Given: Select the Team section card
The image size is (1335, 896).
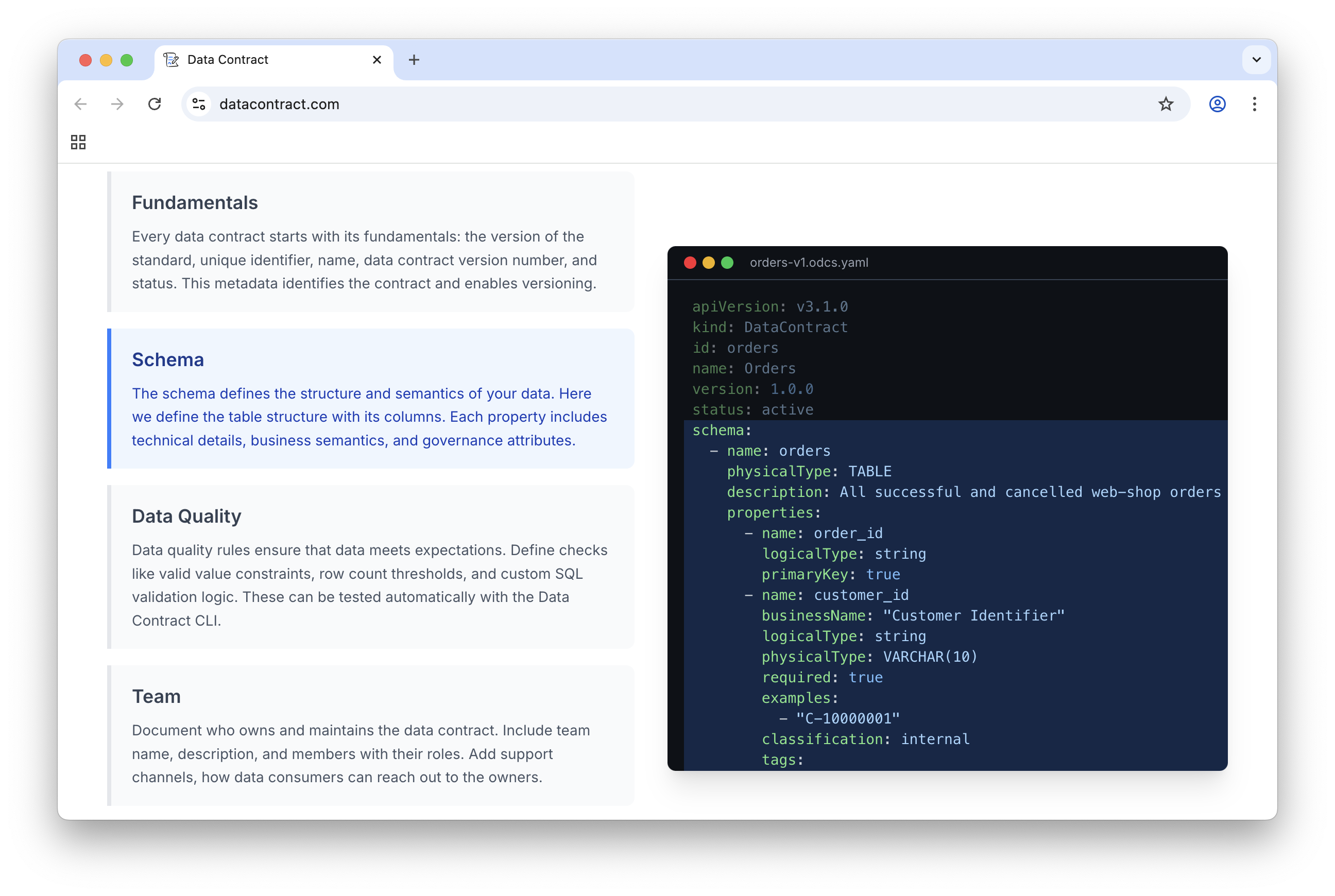Looking at the screenshot, I should tap(370, 735).
